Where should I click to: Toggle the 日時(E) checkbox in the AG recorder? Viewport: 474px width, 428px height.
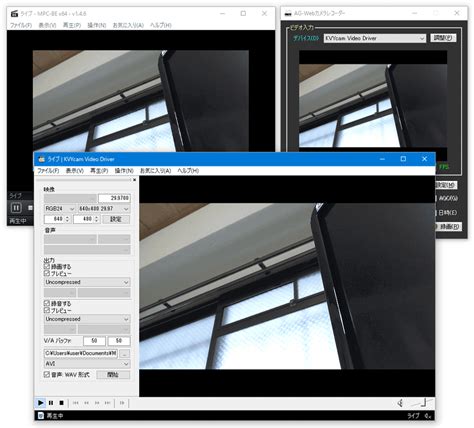(x=435, y=213)
